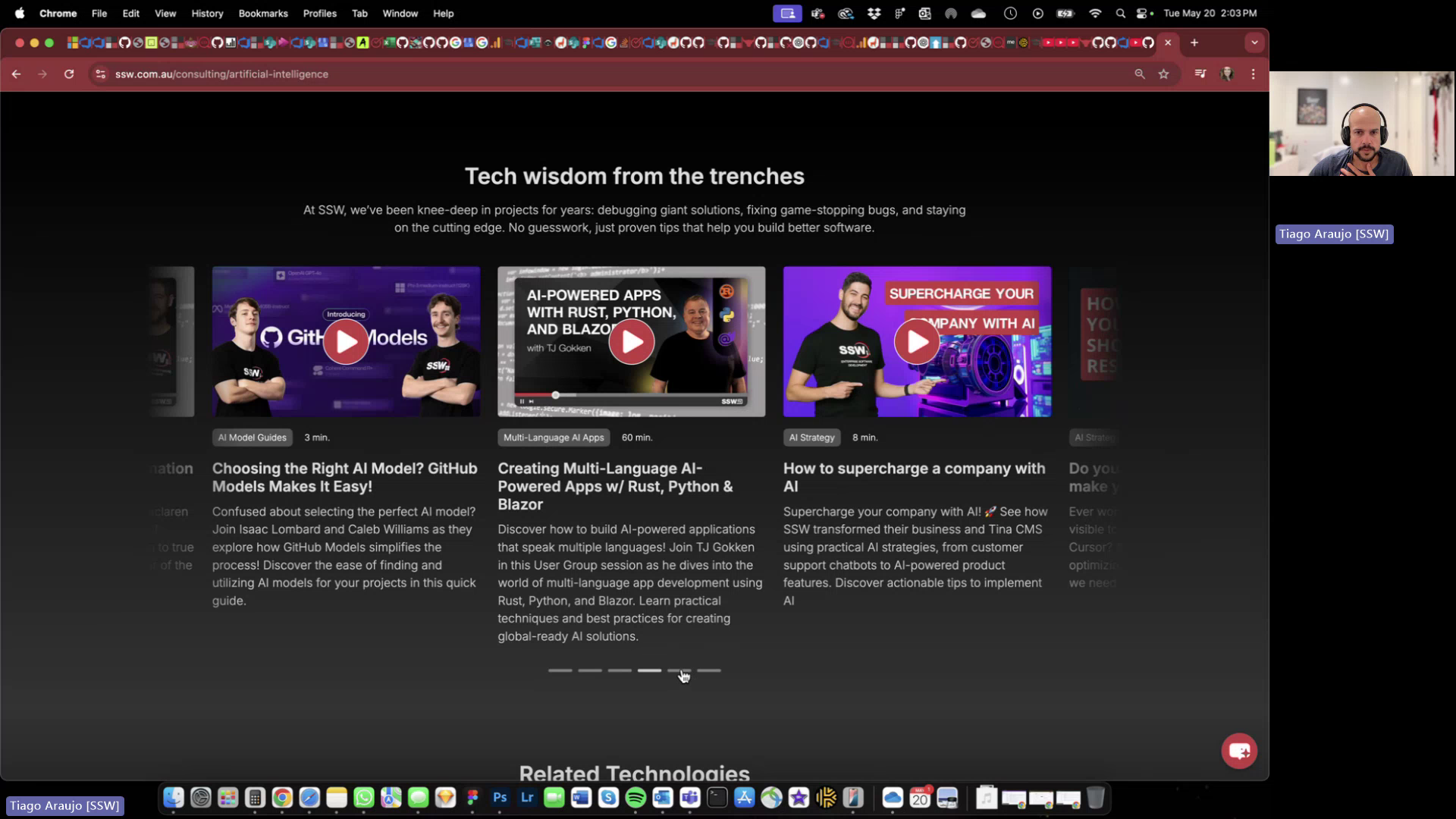Image resolution: width=1456 pixels, height=819 pixels.
Task: Play the GitHub Models video
Action: tap(346, 341)
